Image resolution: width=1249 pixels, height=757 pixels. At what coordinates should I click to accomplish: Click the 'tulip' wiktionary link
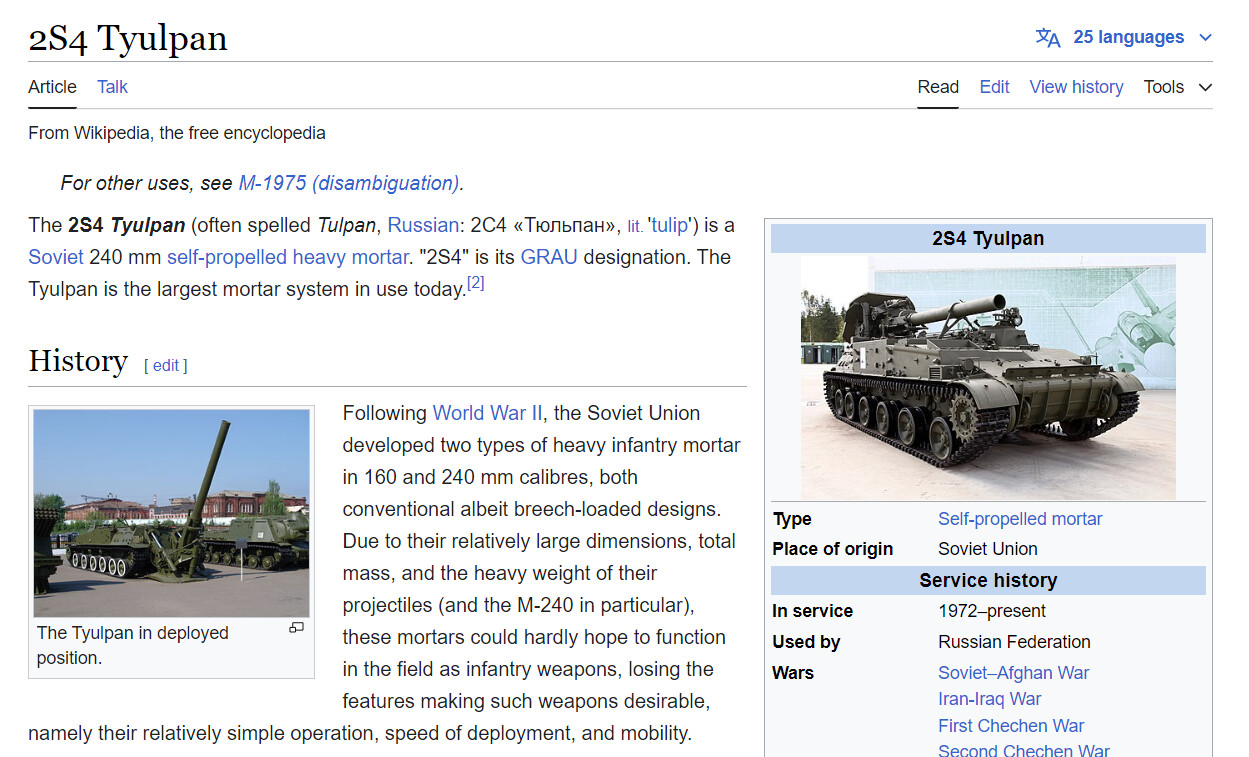click(669, 225)
